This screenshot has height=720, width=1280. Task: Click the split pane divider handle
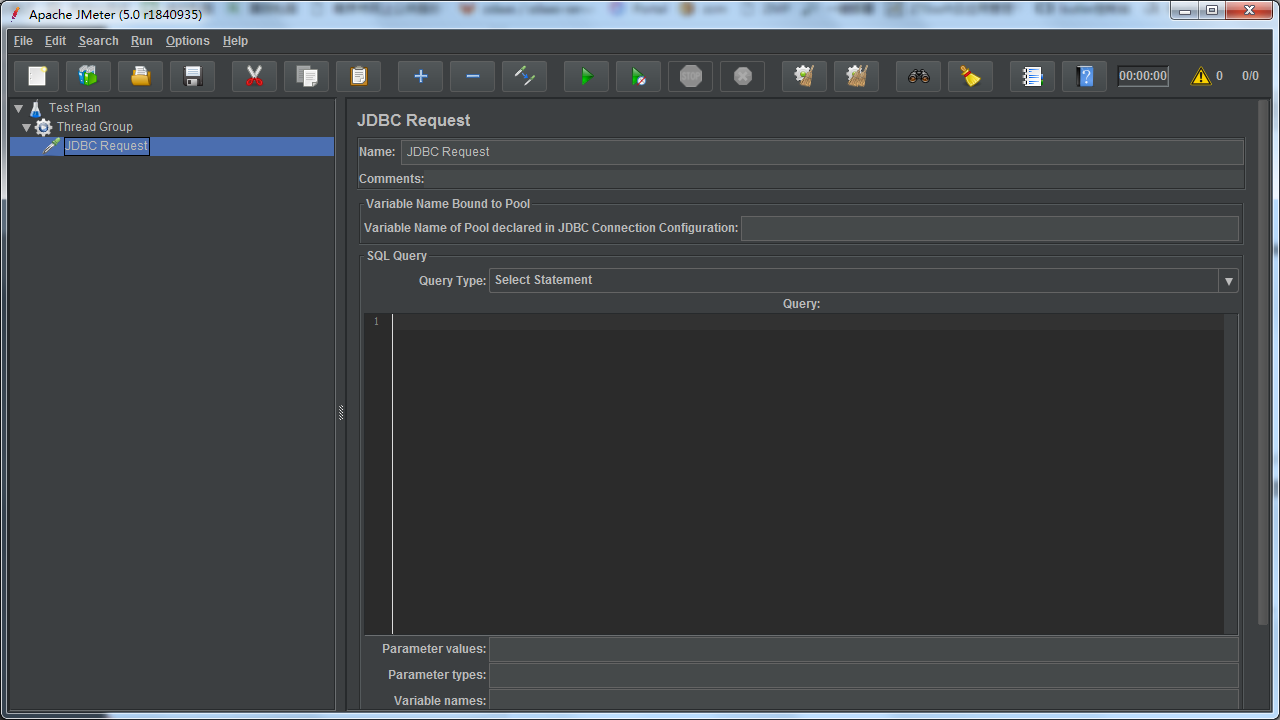(341, 412)
